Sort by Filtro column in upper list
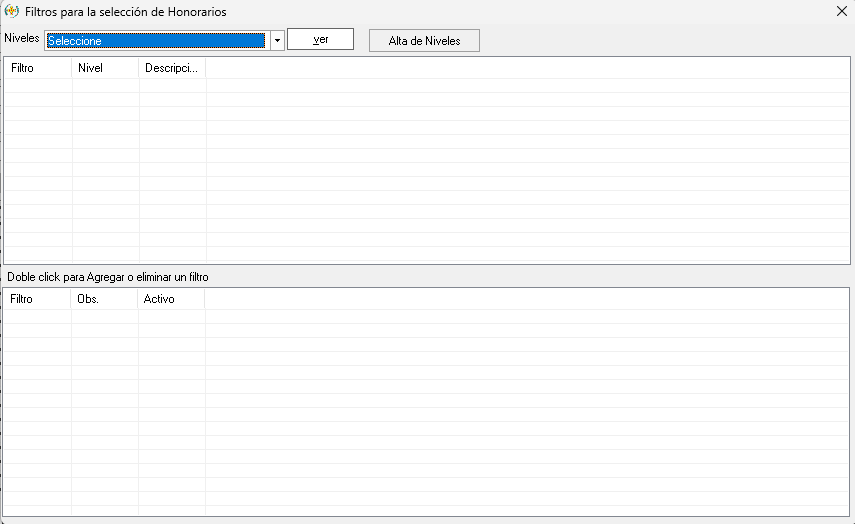 38,68
